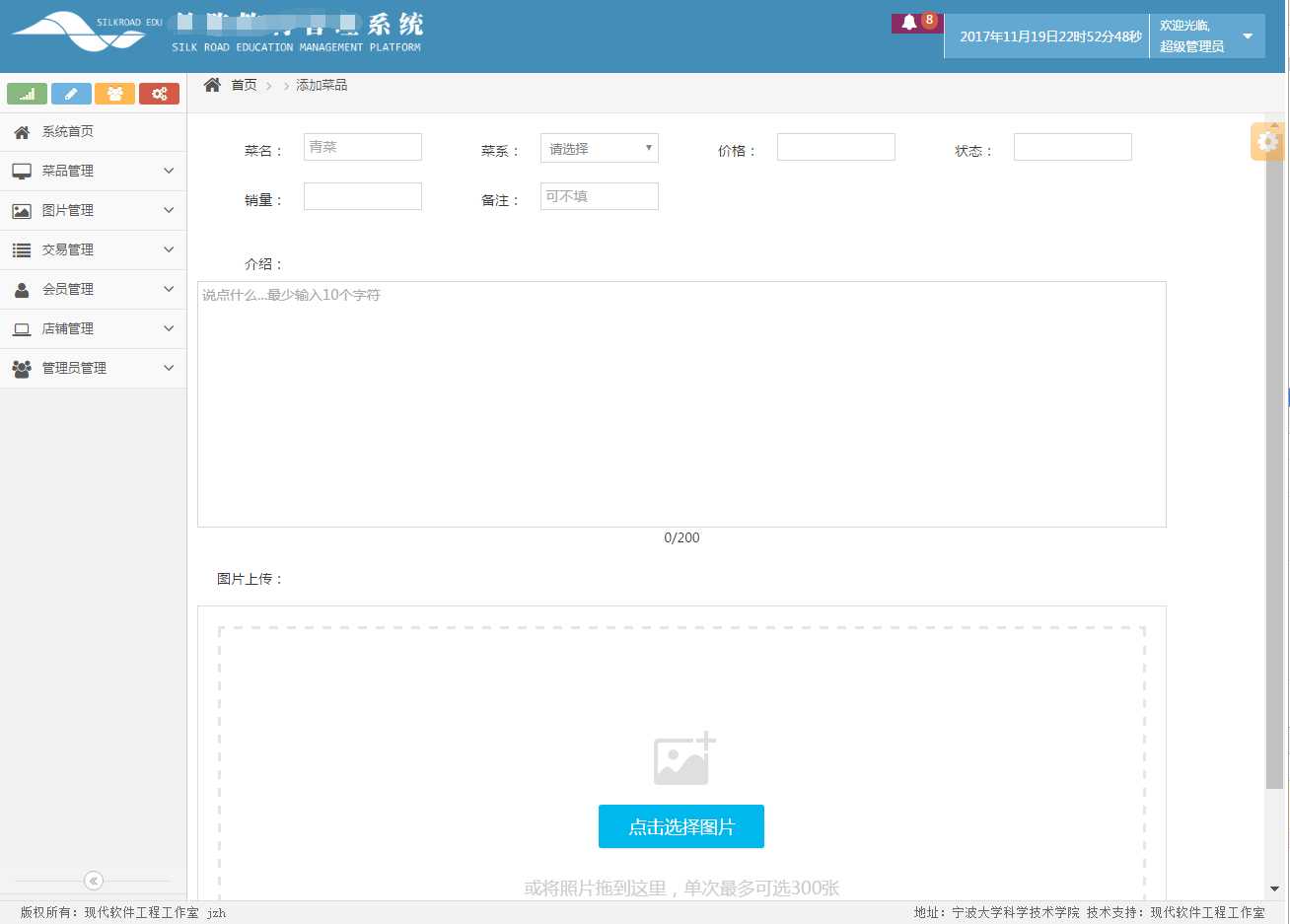Open the floating settings gear panel
Viewport: 1290px width, 924px height.
click(x=1267, y=142)
